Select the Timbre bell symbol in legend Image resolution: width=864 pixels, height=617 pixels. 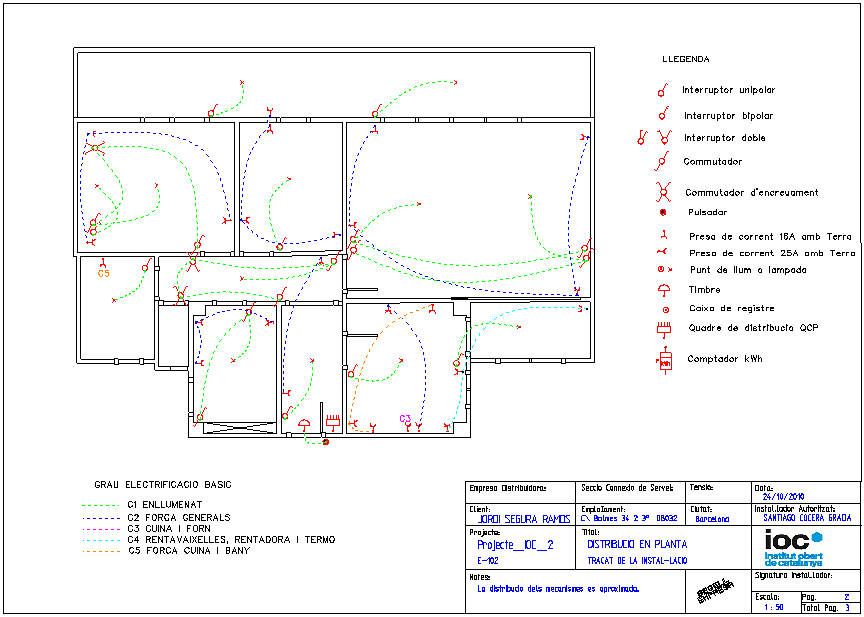[x=662, y=290]
